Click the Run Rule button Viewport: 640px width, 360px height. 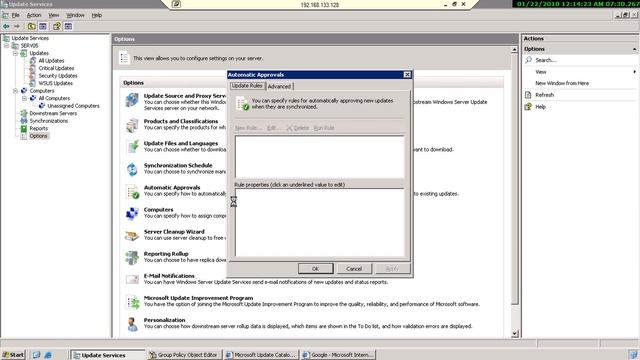point(324,128)
